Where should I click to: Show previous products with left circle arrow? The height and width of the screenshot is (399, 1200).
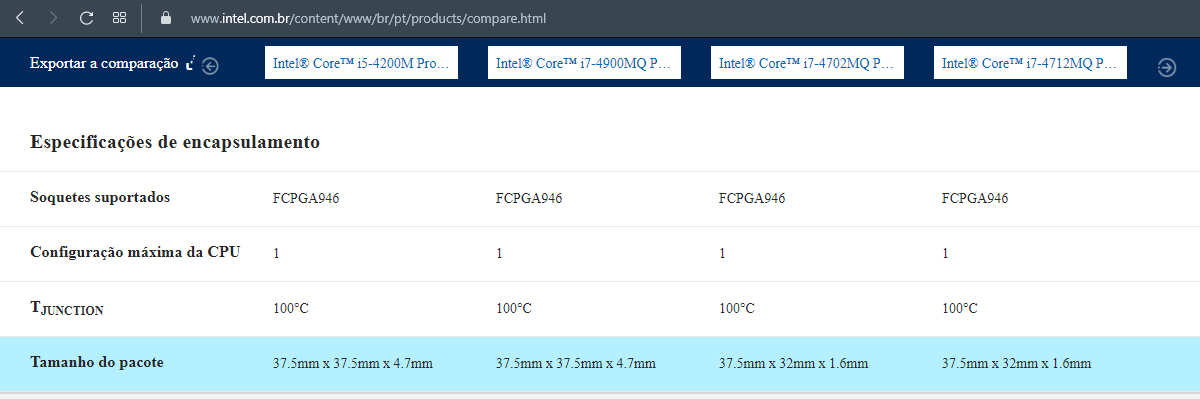(x=210, y=66)
